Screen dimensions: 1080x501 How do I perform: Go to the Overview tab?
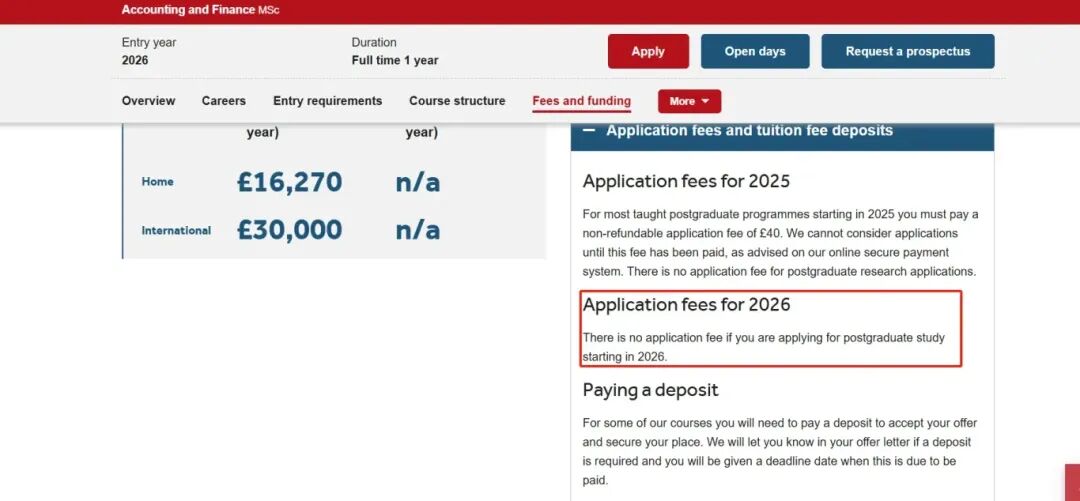(148, 101)
